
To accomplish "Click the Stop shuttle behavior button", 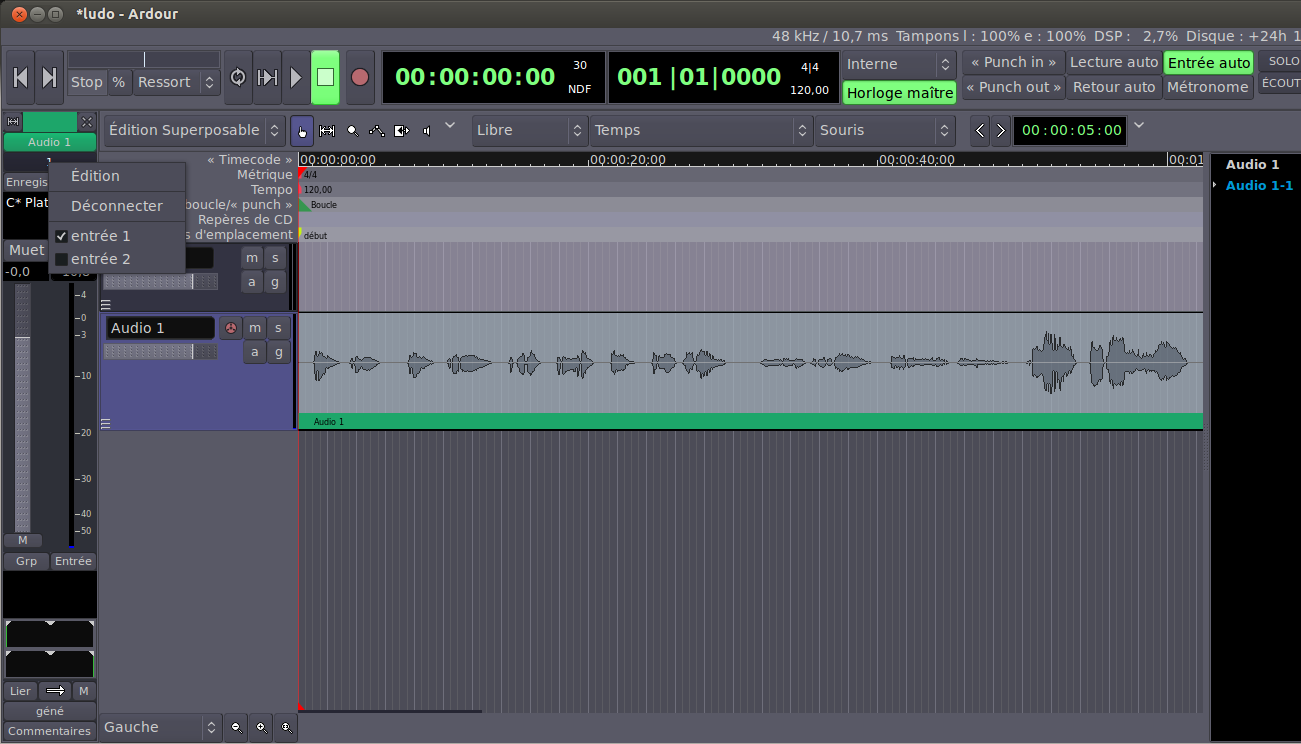I will [x=87, y=82].
